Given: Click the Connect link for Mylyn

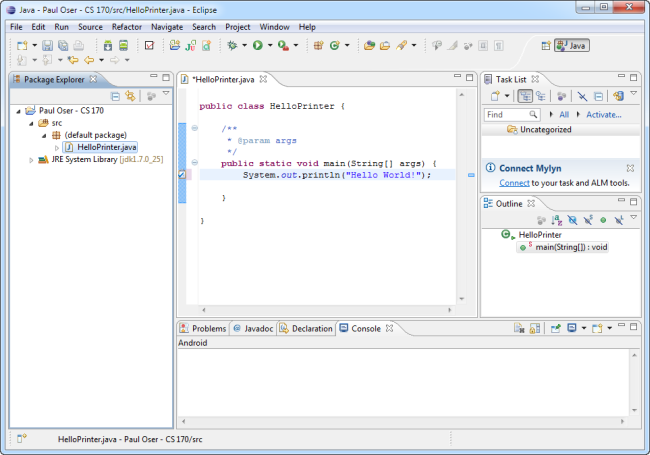Looking at the screenshot, I should (514, 183).
